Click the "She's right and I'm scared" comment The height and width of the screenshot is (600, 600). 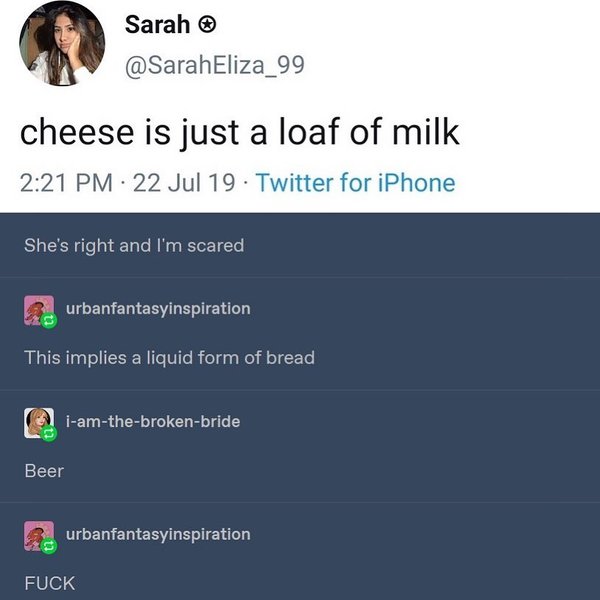[x=134, y=245]
